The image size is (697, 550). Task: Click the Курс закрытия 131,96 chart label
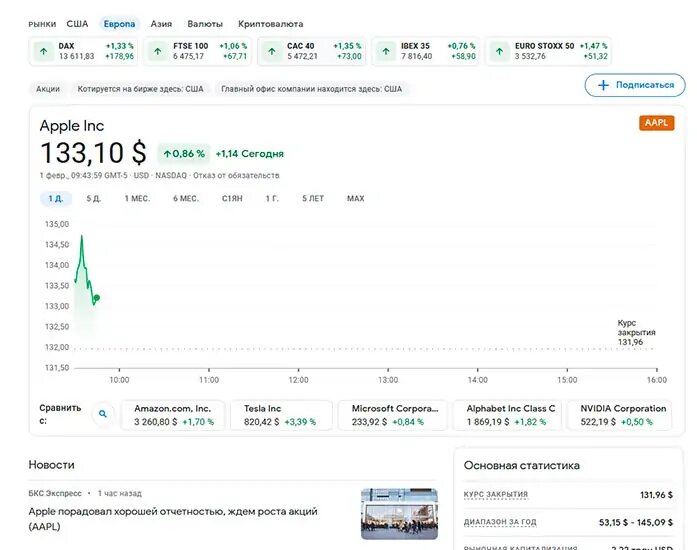(636, 333)
